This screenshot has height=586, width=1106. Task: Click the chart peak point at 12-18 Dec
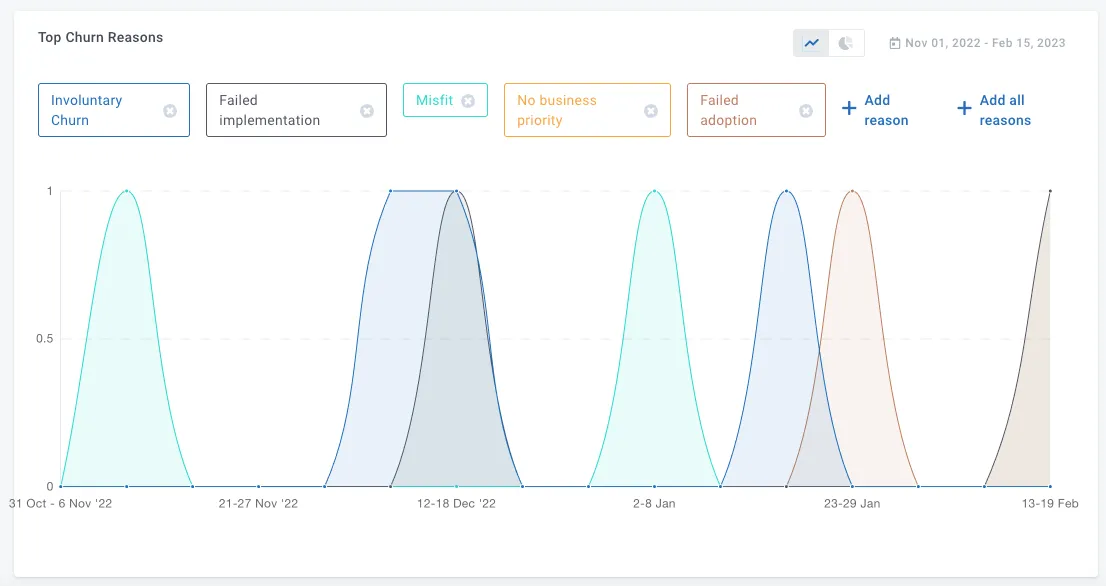[x=456, y=191]
